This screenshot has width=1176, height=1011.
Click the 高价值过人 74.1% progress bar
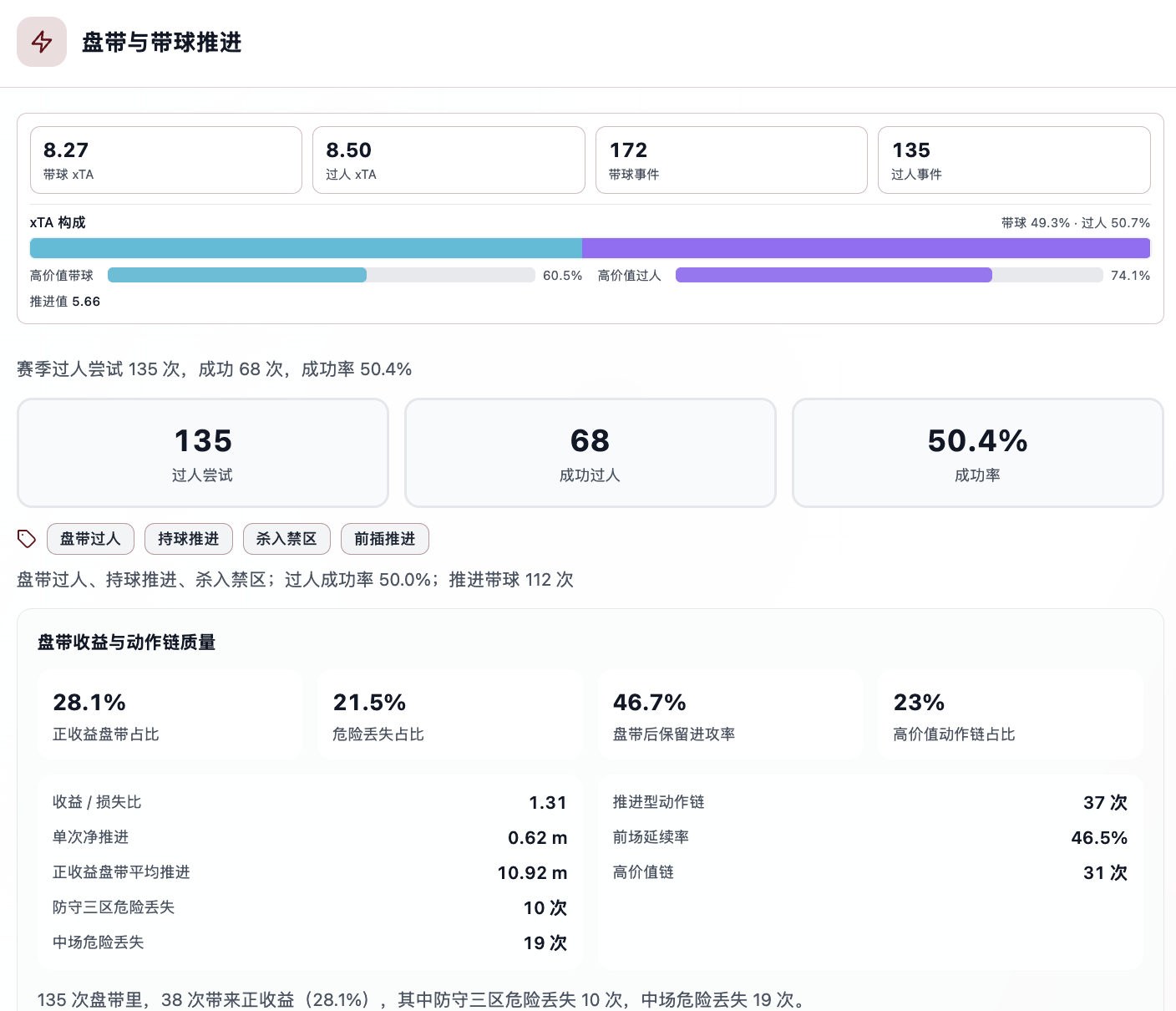[x=890, y=275]
